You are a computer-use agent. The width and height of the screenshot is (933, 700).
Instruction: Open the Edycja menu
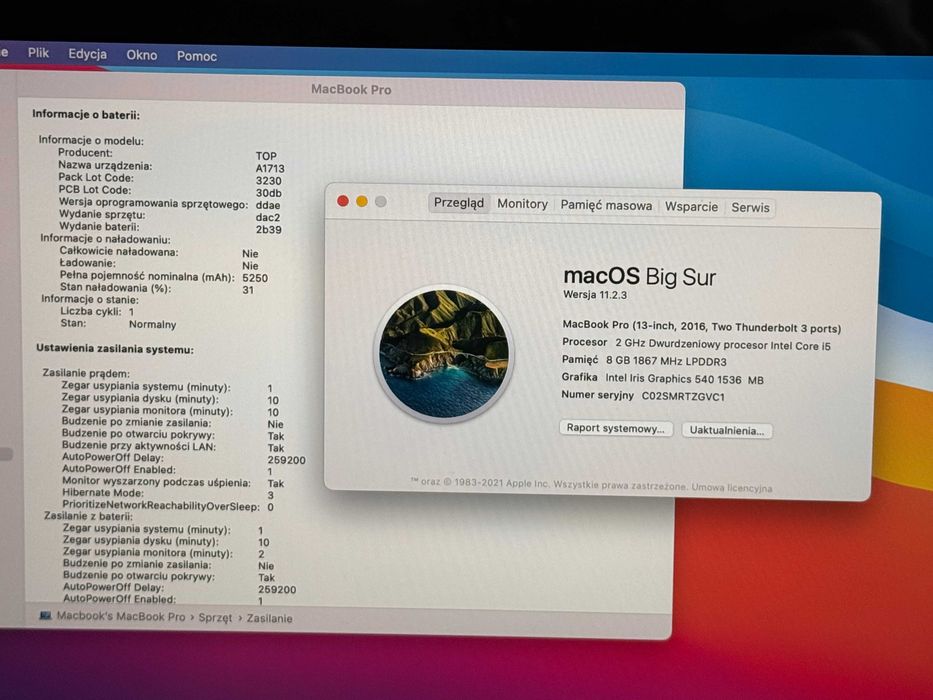(x=87, y=54)
